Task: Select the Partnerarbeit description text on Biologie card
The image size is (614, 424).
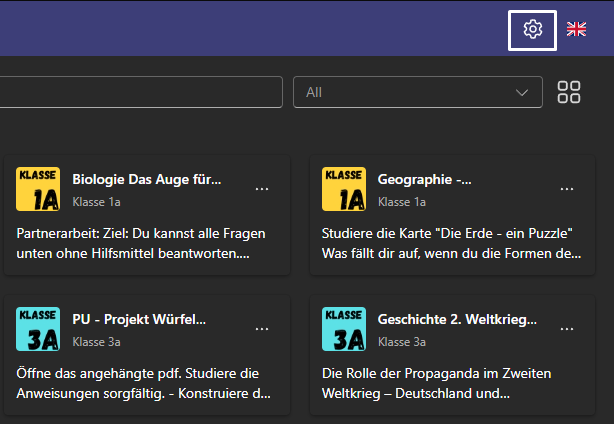Action: coord(141,244)
